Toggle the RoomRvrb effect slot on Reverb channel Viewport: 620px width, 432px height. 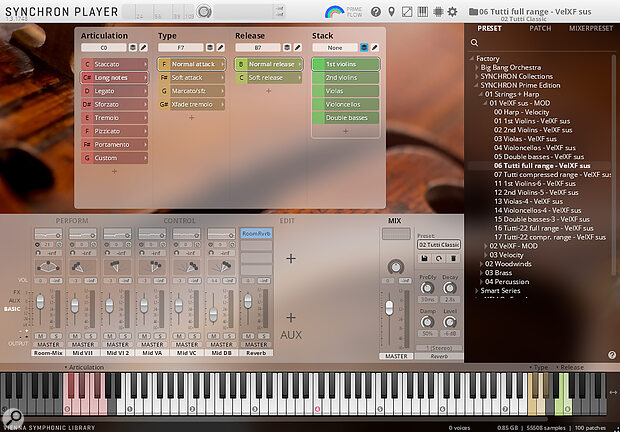pyautogui.click(x=256, y=234)
